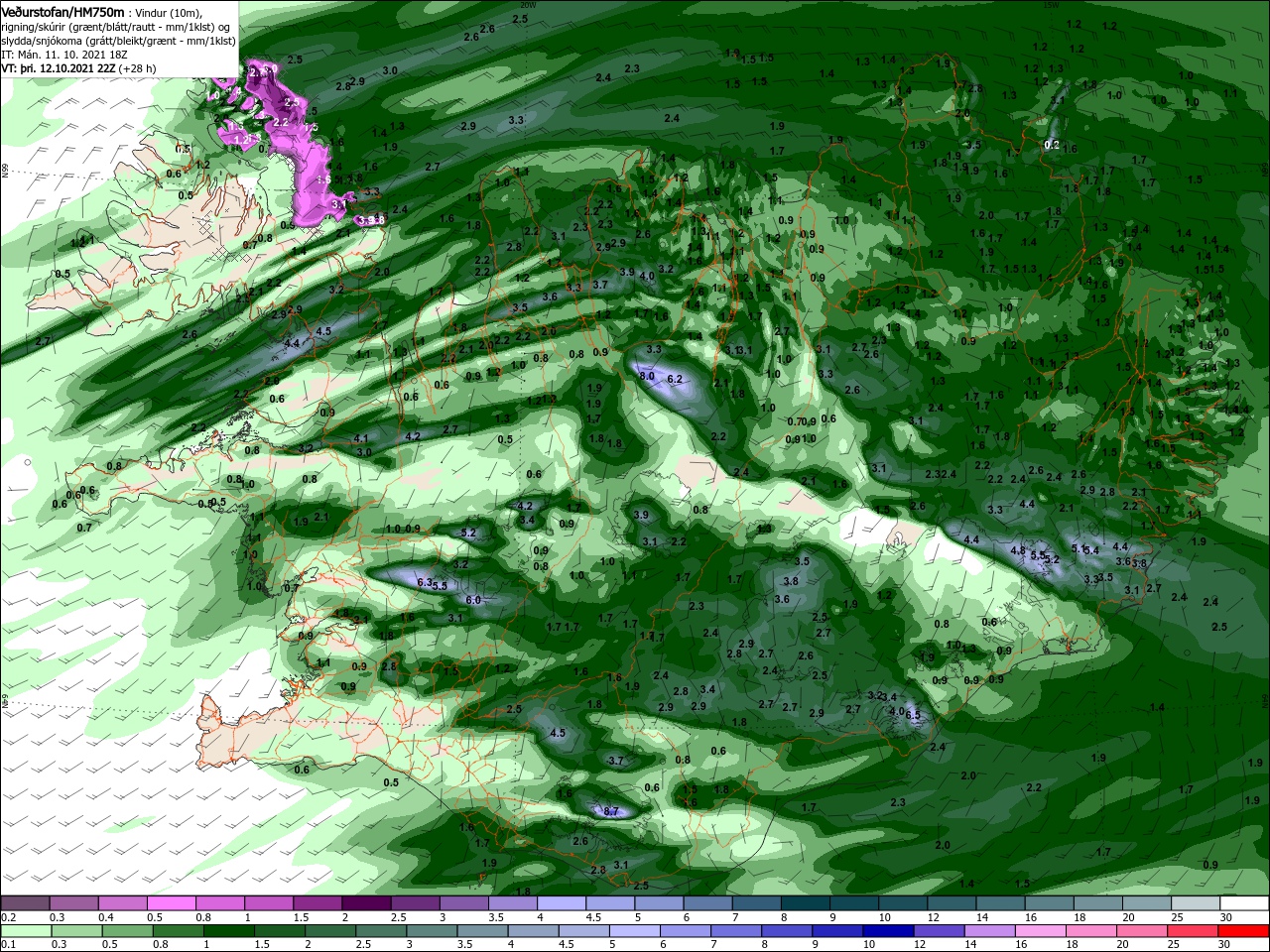Click the 6.3 precipitation value on map
The image size is (1270, 952).
(x=426, y=582)
